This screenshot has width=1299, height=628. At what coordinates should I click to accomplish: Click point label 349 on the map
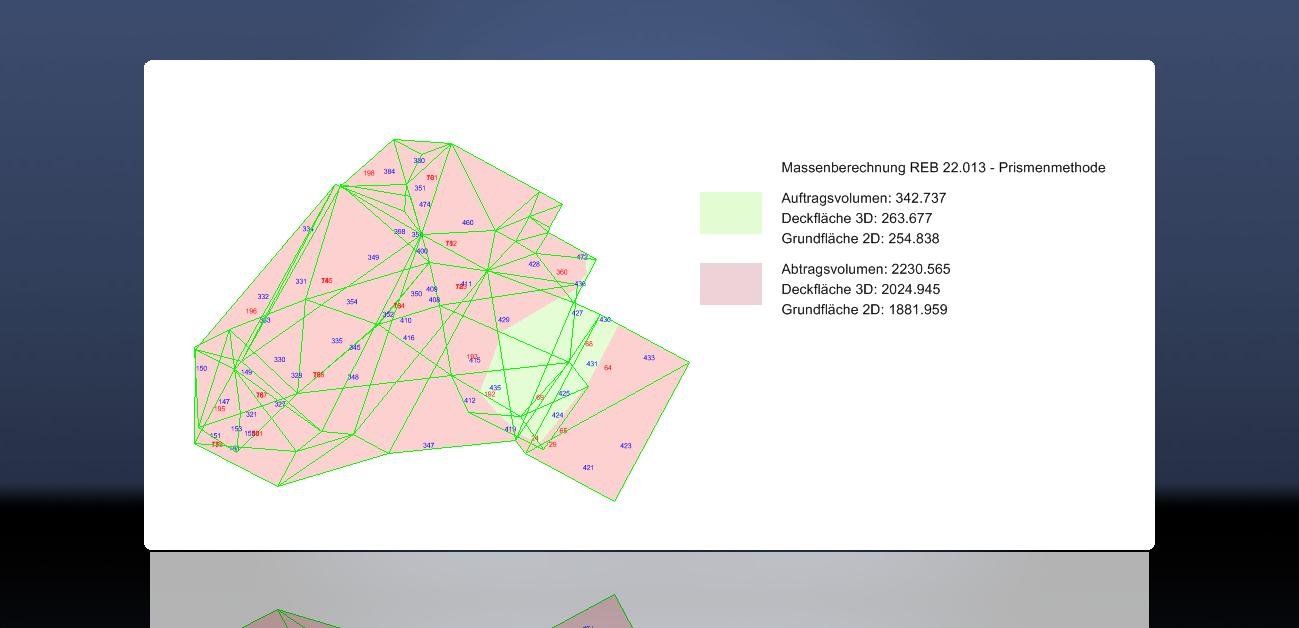(x=373, y=258)
